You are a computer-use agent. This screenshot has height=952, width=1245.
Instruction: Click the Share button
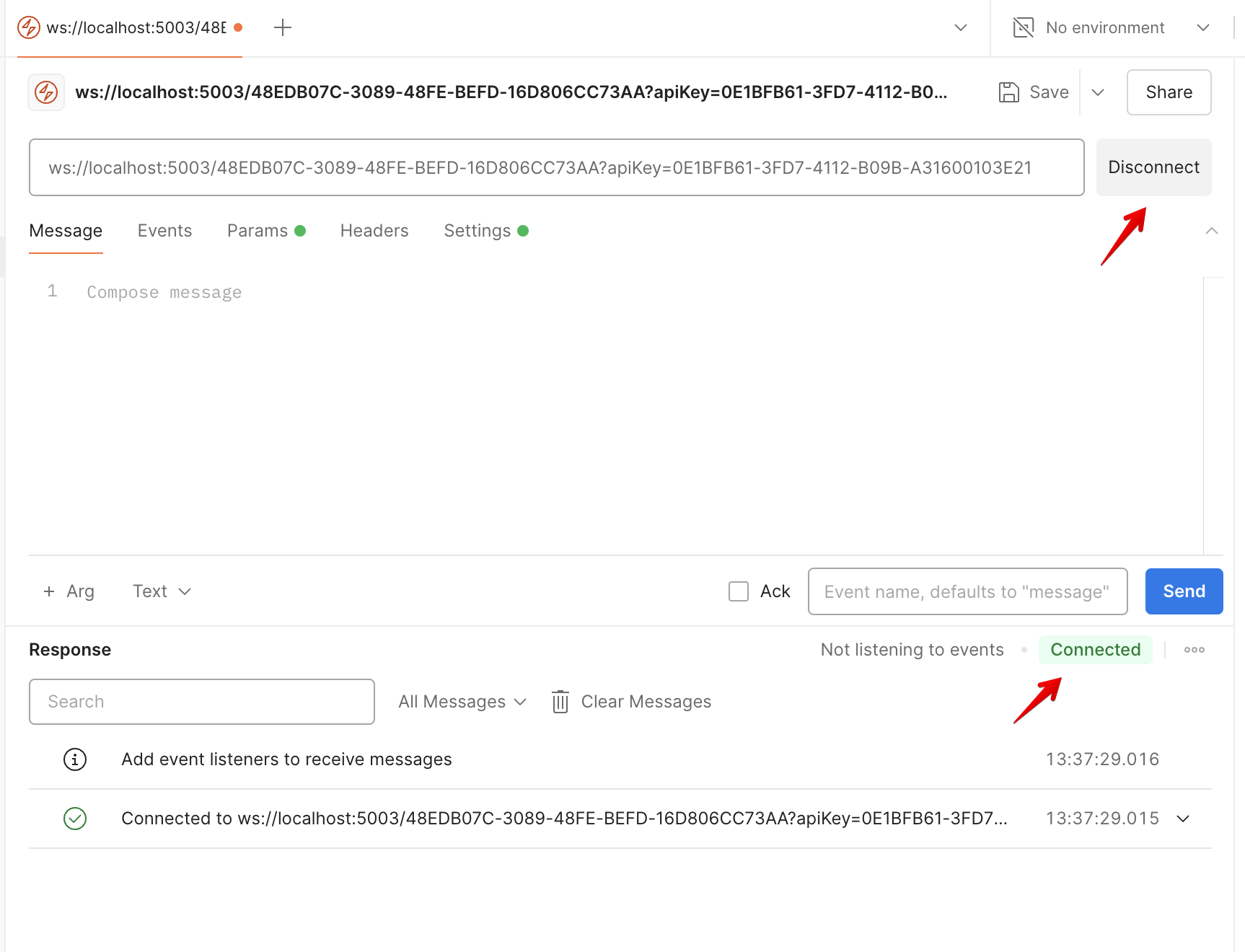(x=1169, y=92)
